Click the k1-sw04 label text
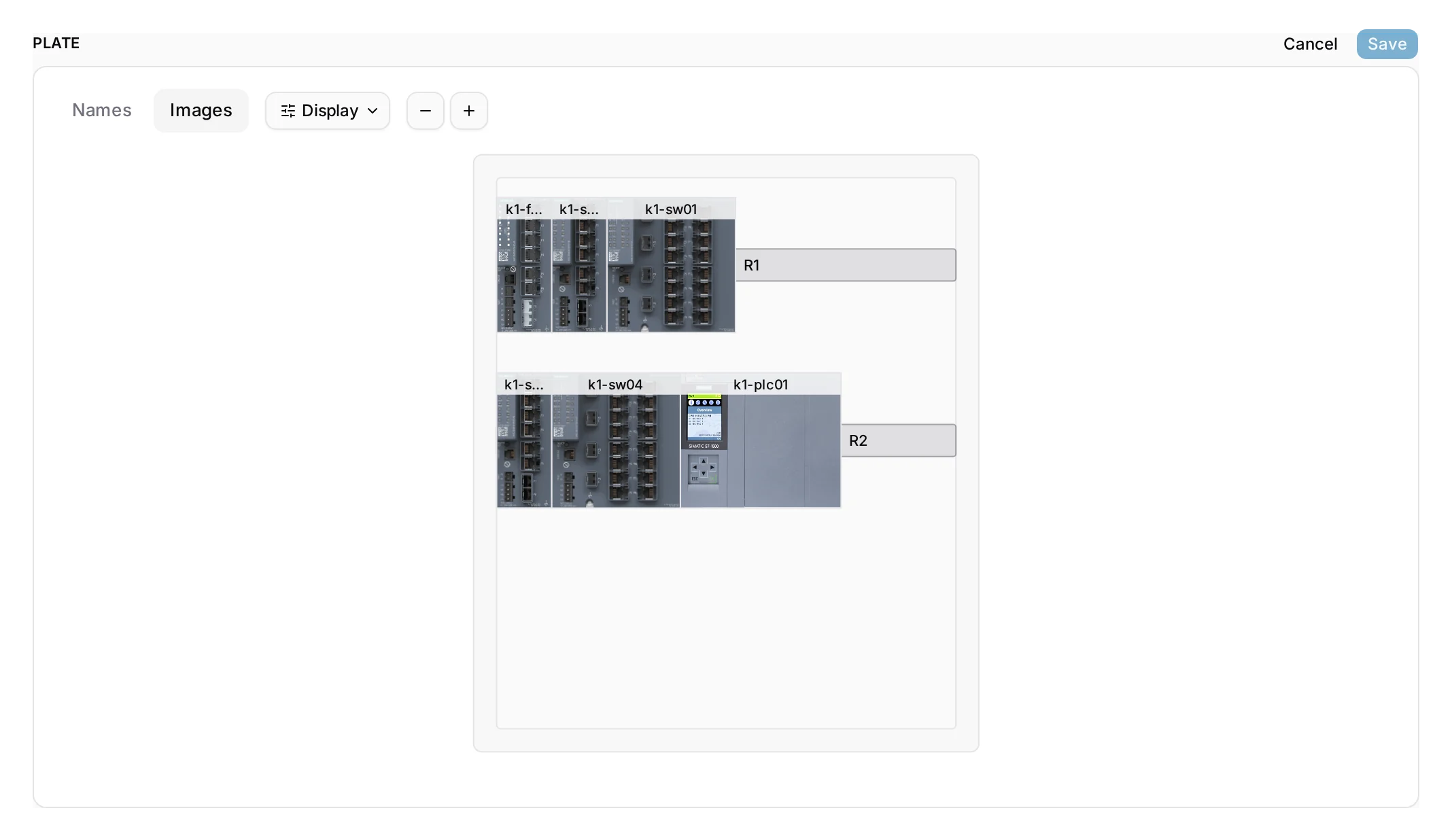Screen dimensions: 1452x840 615,385
